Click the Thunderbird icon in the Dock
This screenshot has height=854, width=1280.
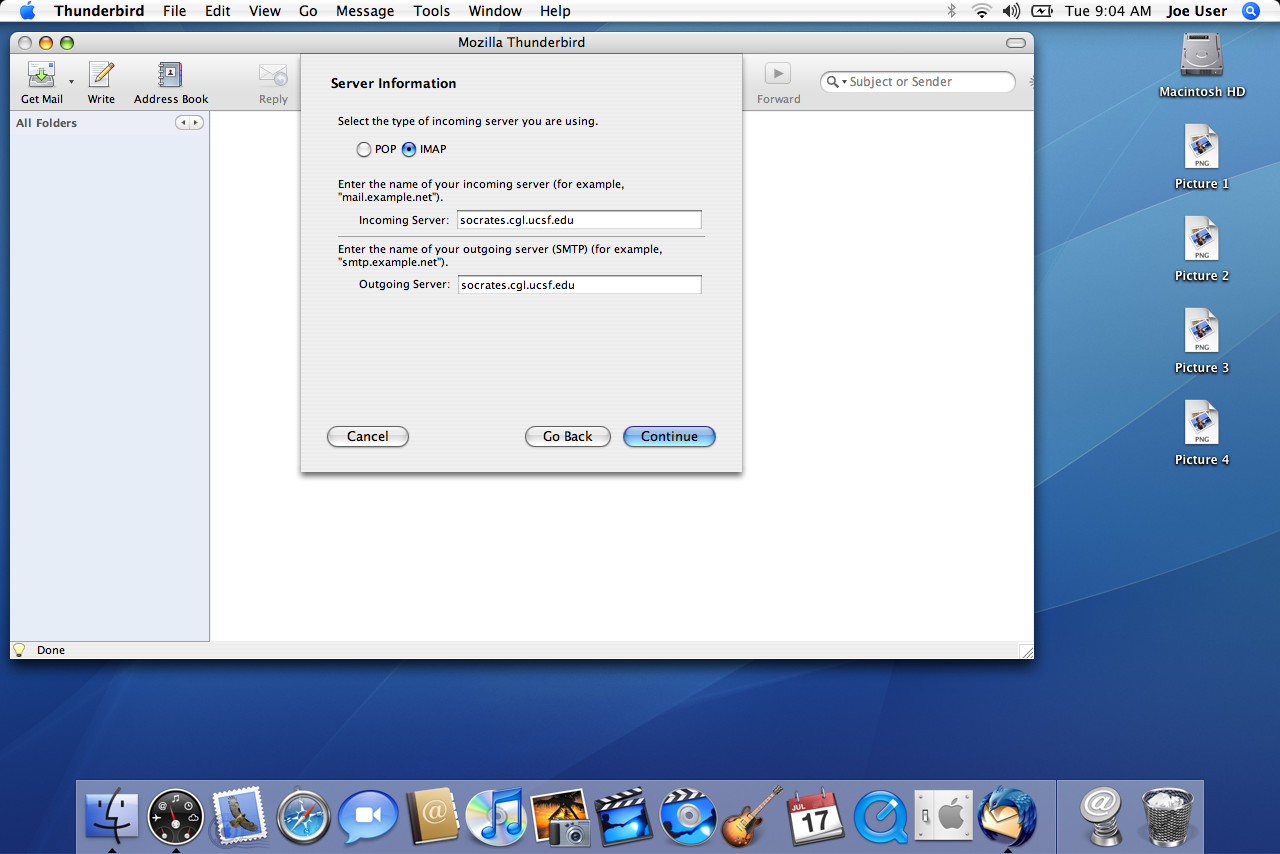point(1008,815)
